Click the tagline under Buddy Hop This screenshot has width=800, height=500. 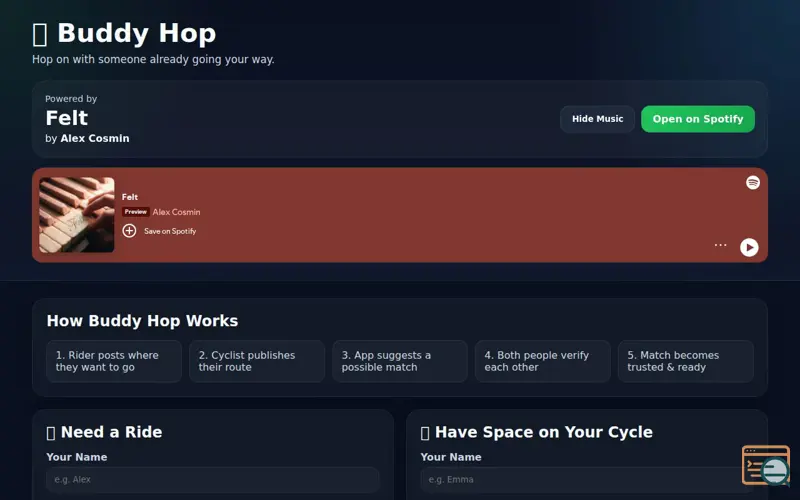[x=153, y=59]
